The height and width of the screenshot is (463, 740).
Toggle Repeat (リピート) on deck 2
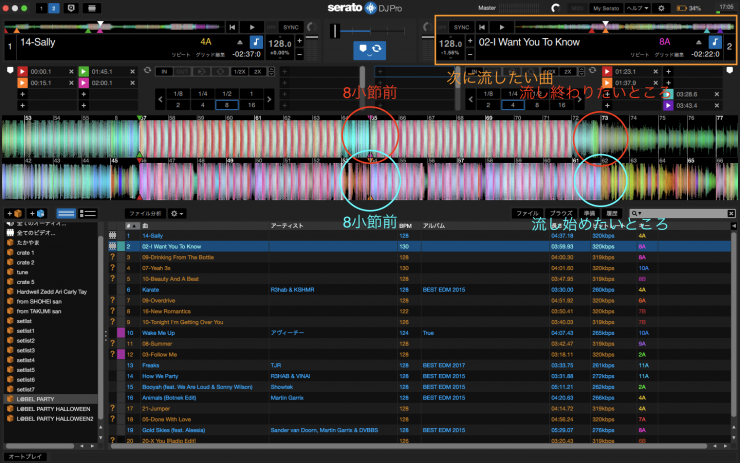[x=639, y=55]
